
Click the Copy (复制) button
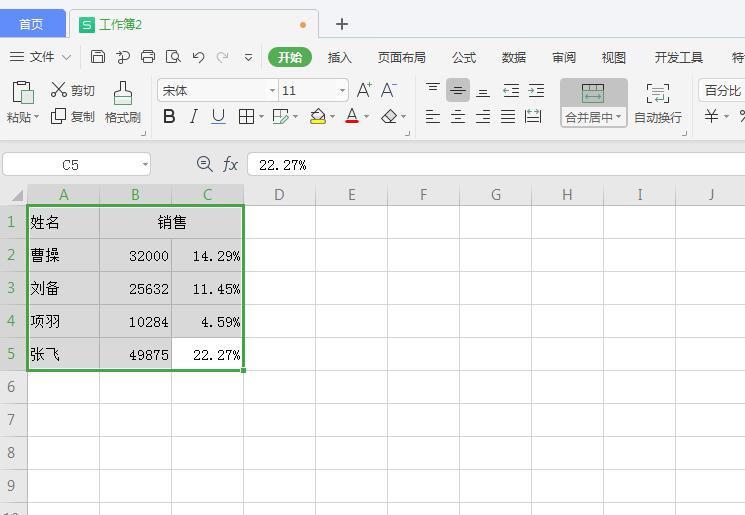73,116
